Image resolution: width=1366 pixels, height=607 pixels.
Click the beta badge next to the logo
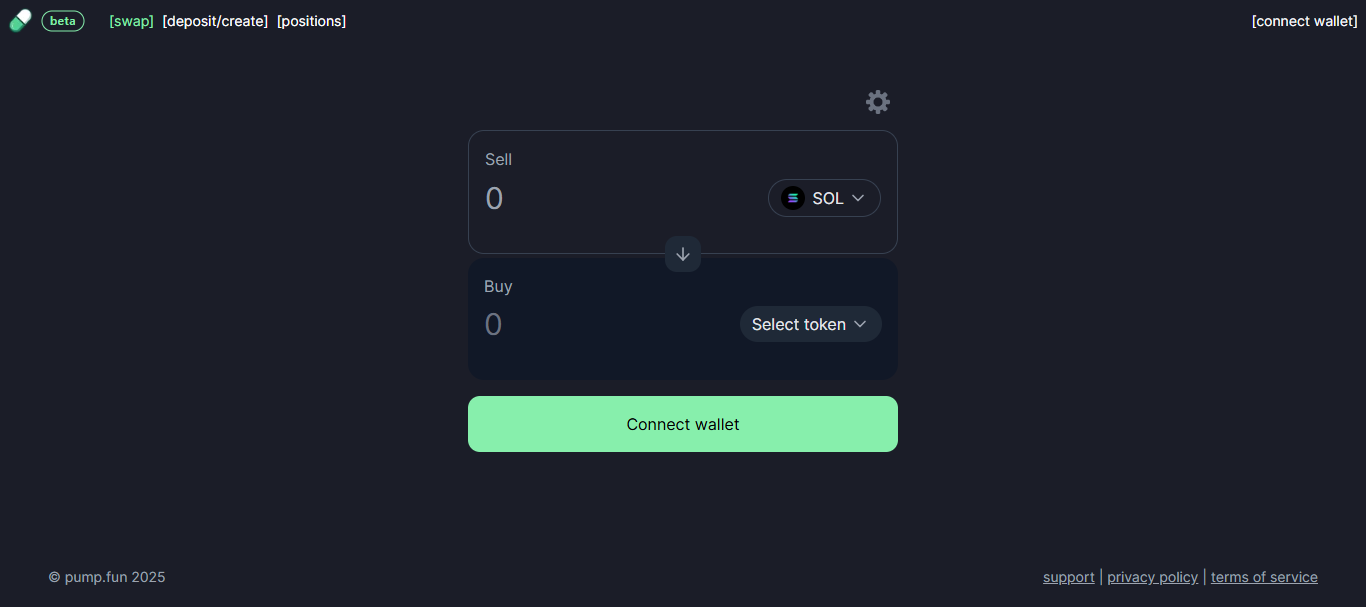tap(62, 20)
